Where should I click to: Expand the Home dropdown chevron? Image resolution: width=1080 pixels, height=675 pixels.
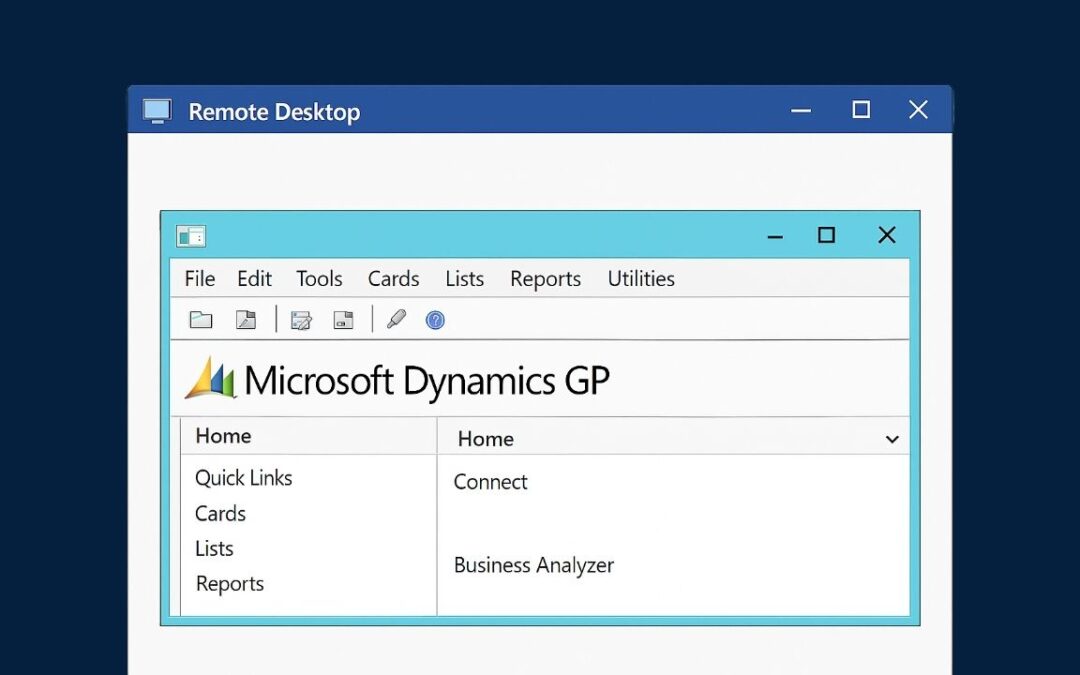pos(891,438)
